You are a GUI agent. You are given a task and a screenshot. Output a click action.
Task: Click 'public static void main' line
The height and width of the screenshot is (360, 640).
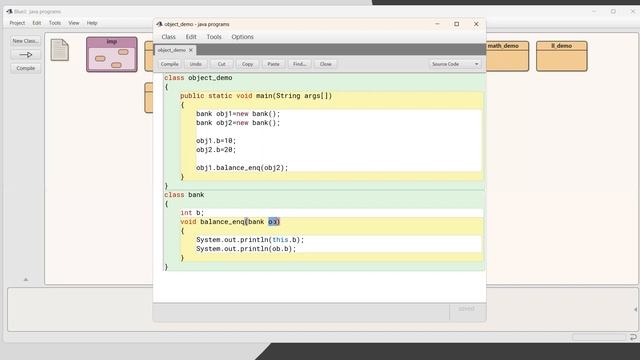[x=256, y=96]
